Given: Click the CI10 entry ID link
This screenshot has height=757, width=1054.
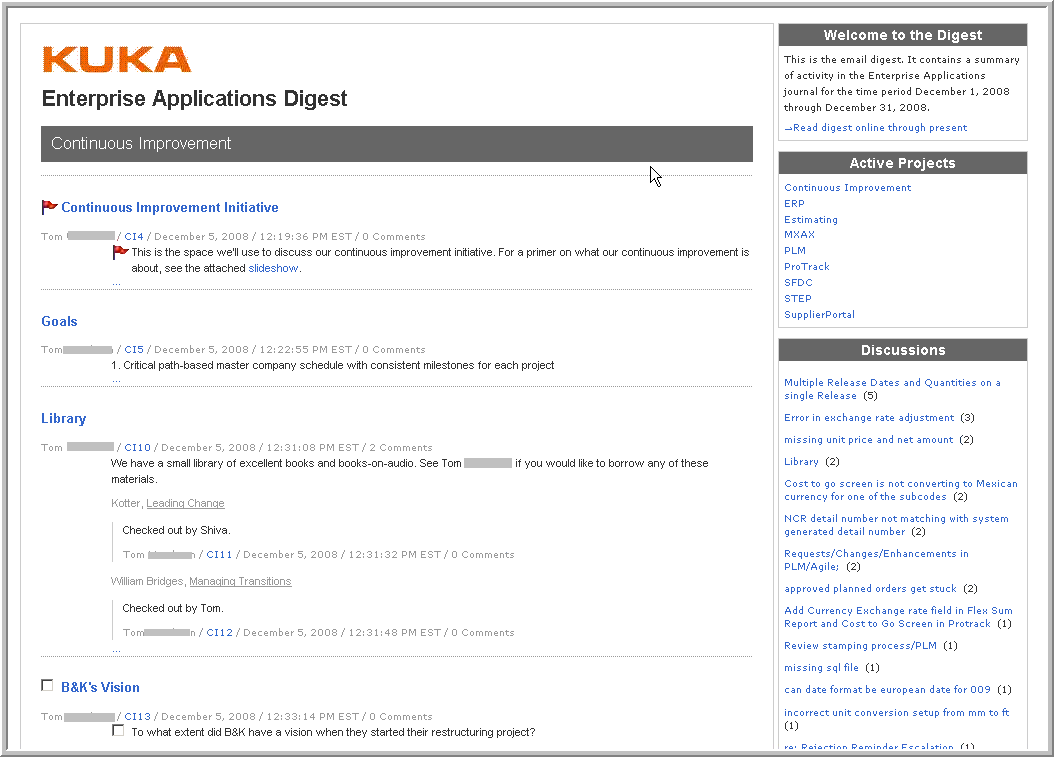Looking at the screenshot, I should coord(137,448).
